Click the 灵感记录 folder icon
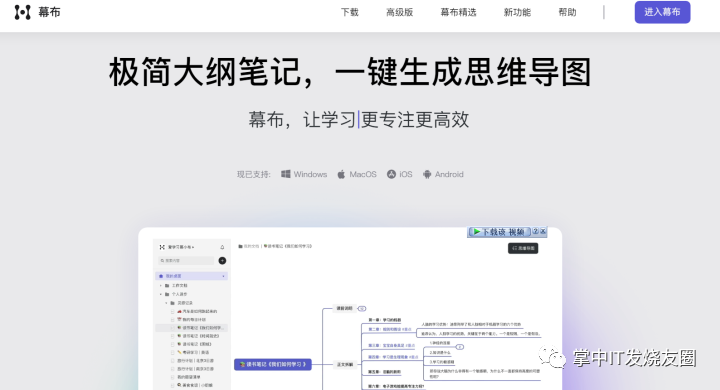The width and height of the screenshot is (720, 390). point(173,303)
